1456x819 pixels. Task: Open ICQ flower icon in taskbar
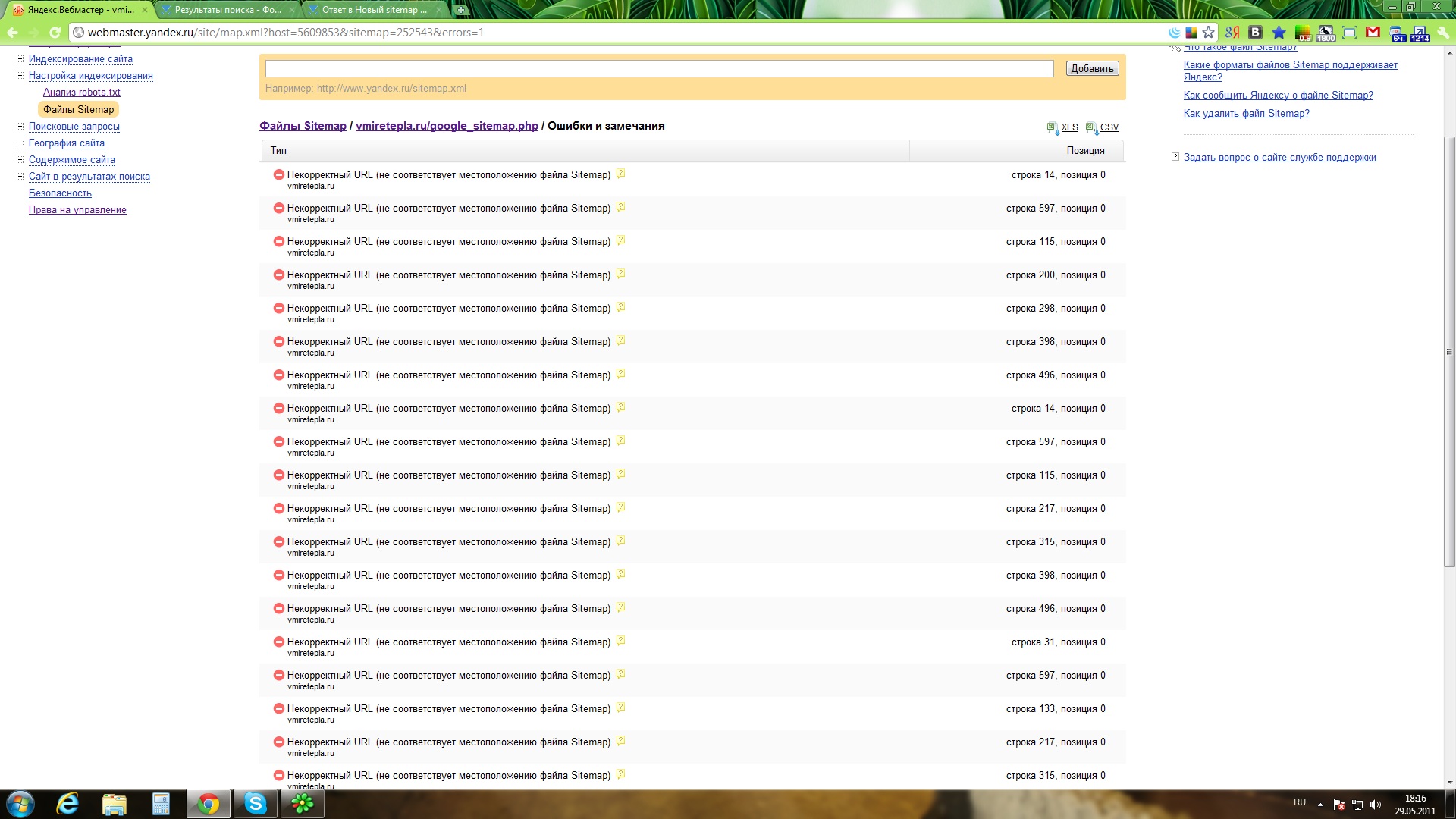303,804
